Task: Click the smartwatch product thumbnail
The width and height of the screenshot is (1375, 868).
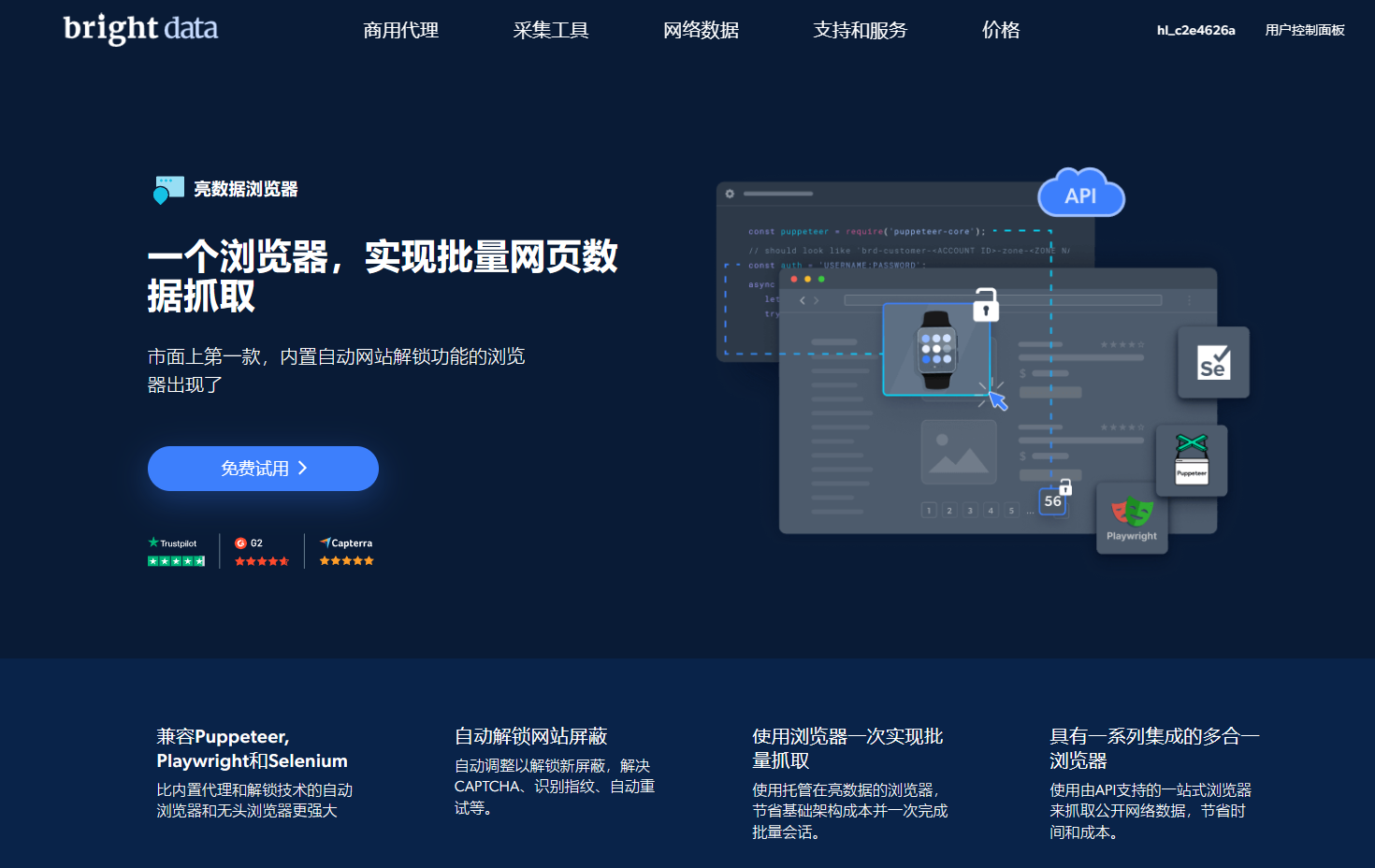Action: (936, 350)
